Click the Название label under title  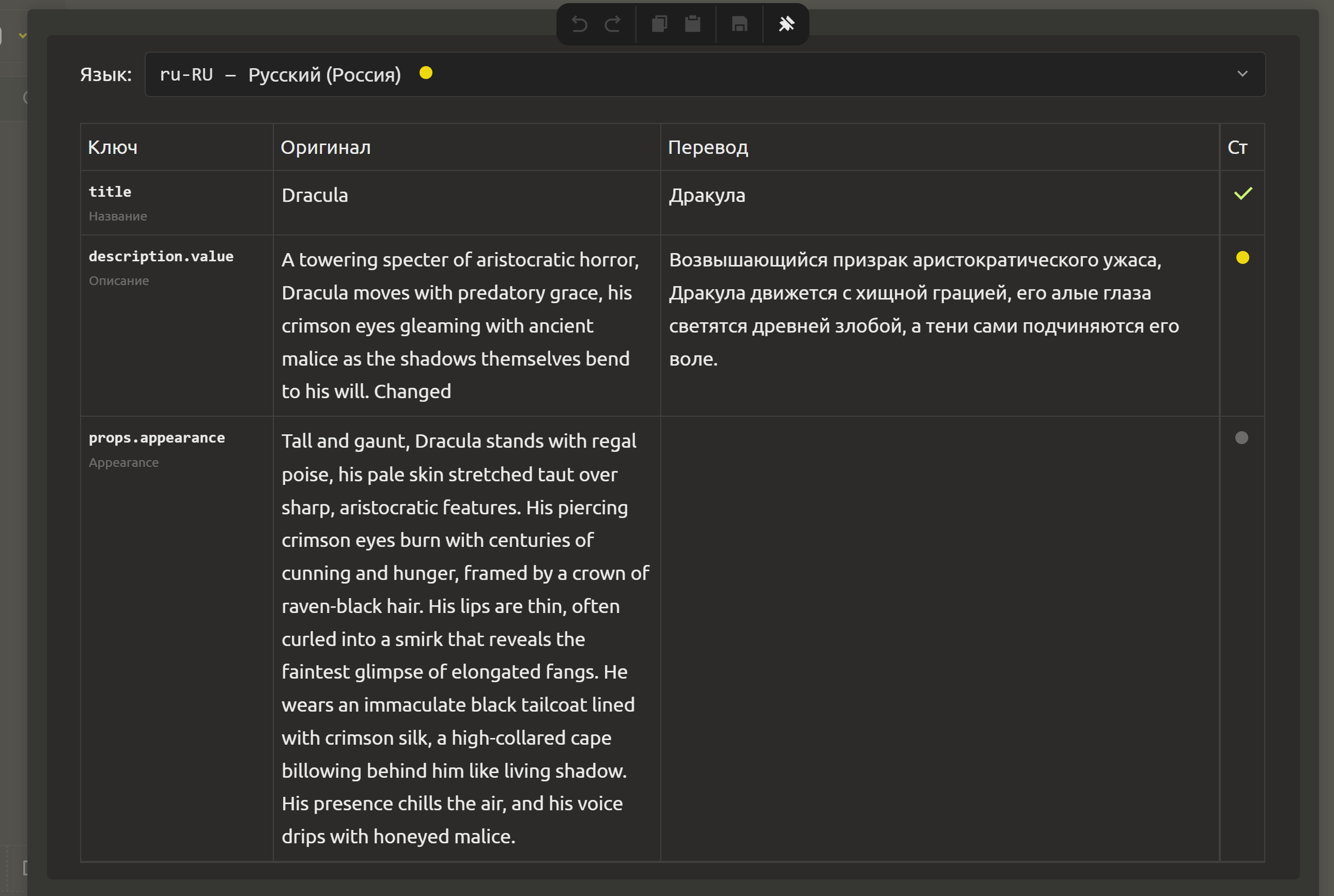pyautogui.click(x=118, y=216)
